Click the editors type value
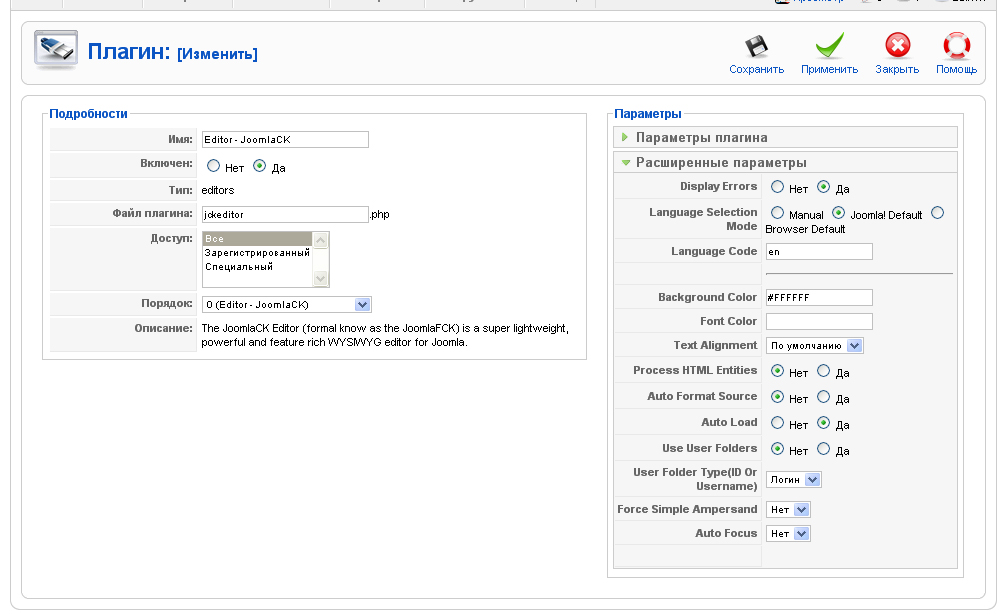The image size is (1005, 614). pyautogui.click(x=218, y=190)
